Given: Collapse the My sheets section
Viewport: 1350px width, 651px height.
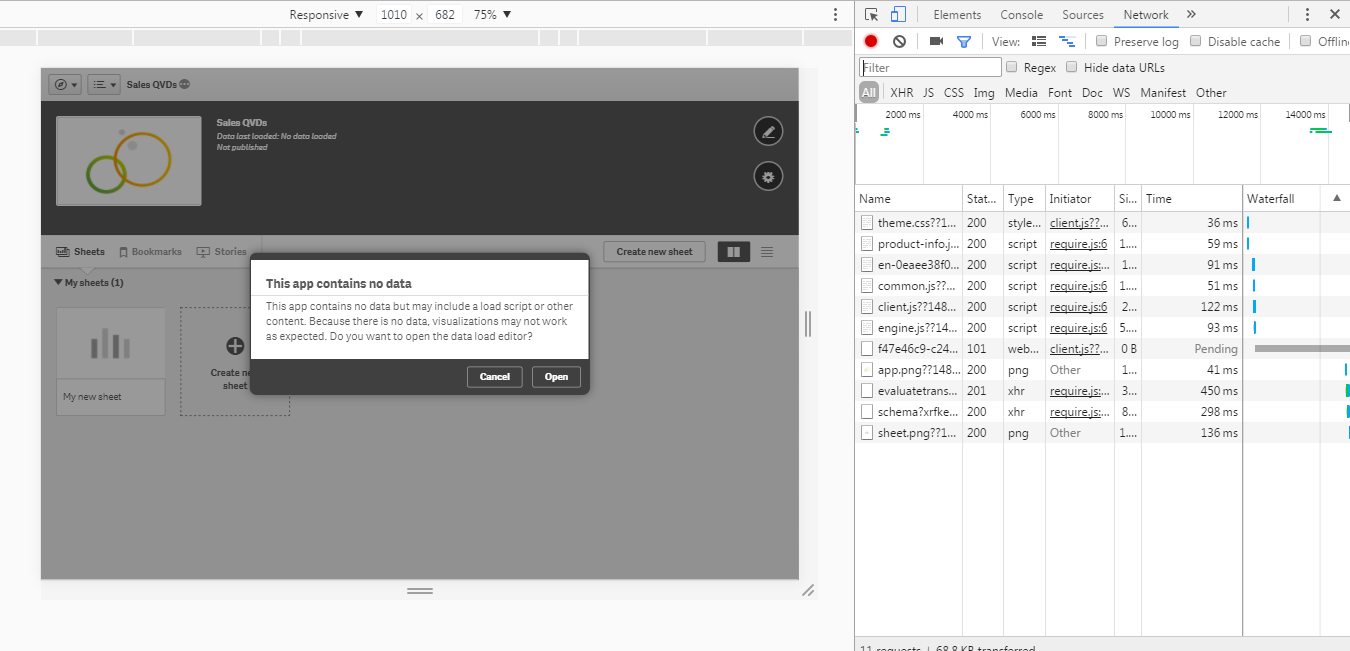Looking at the screenshot, I should [58, 282].
